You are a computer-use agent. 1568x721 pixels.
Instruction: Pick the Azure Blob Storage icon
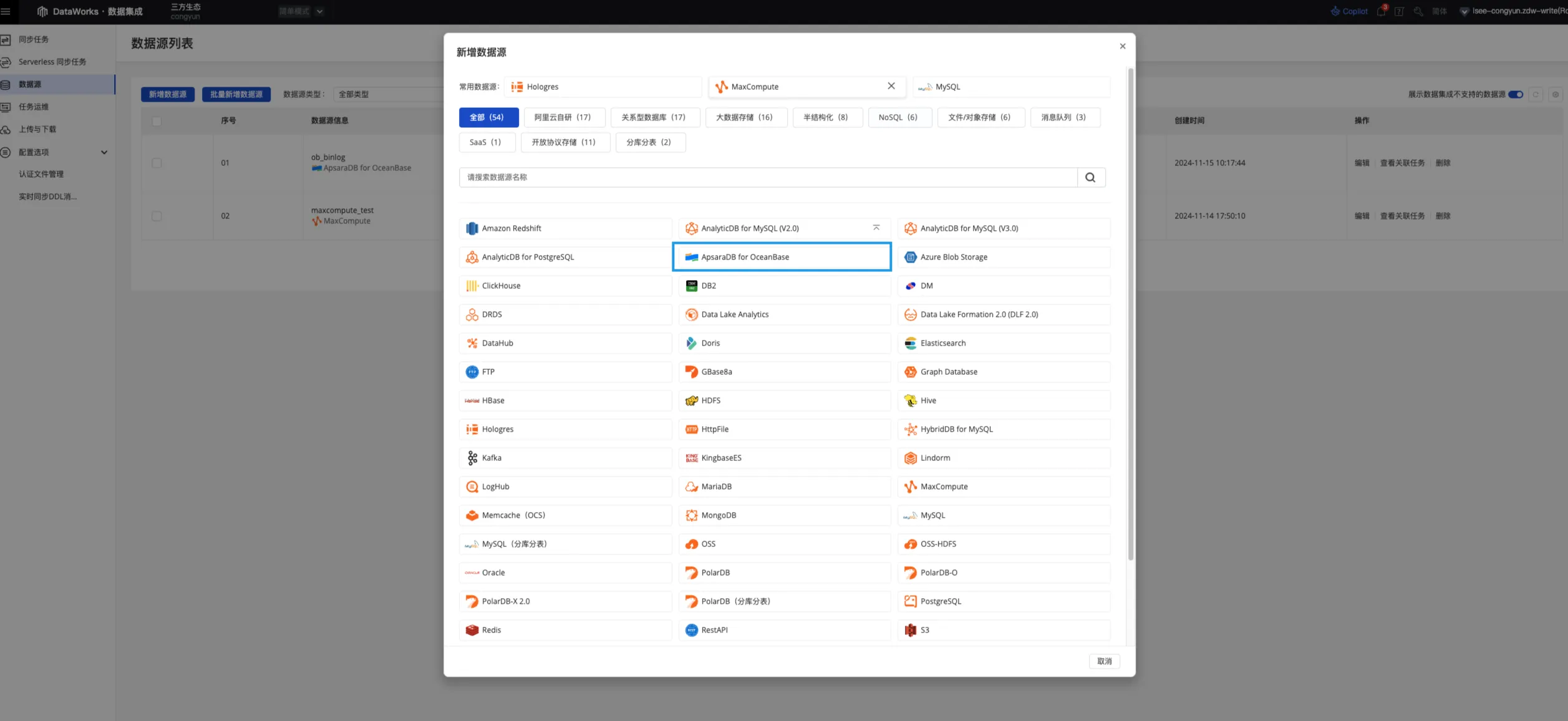[x=911, y=257]
